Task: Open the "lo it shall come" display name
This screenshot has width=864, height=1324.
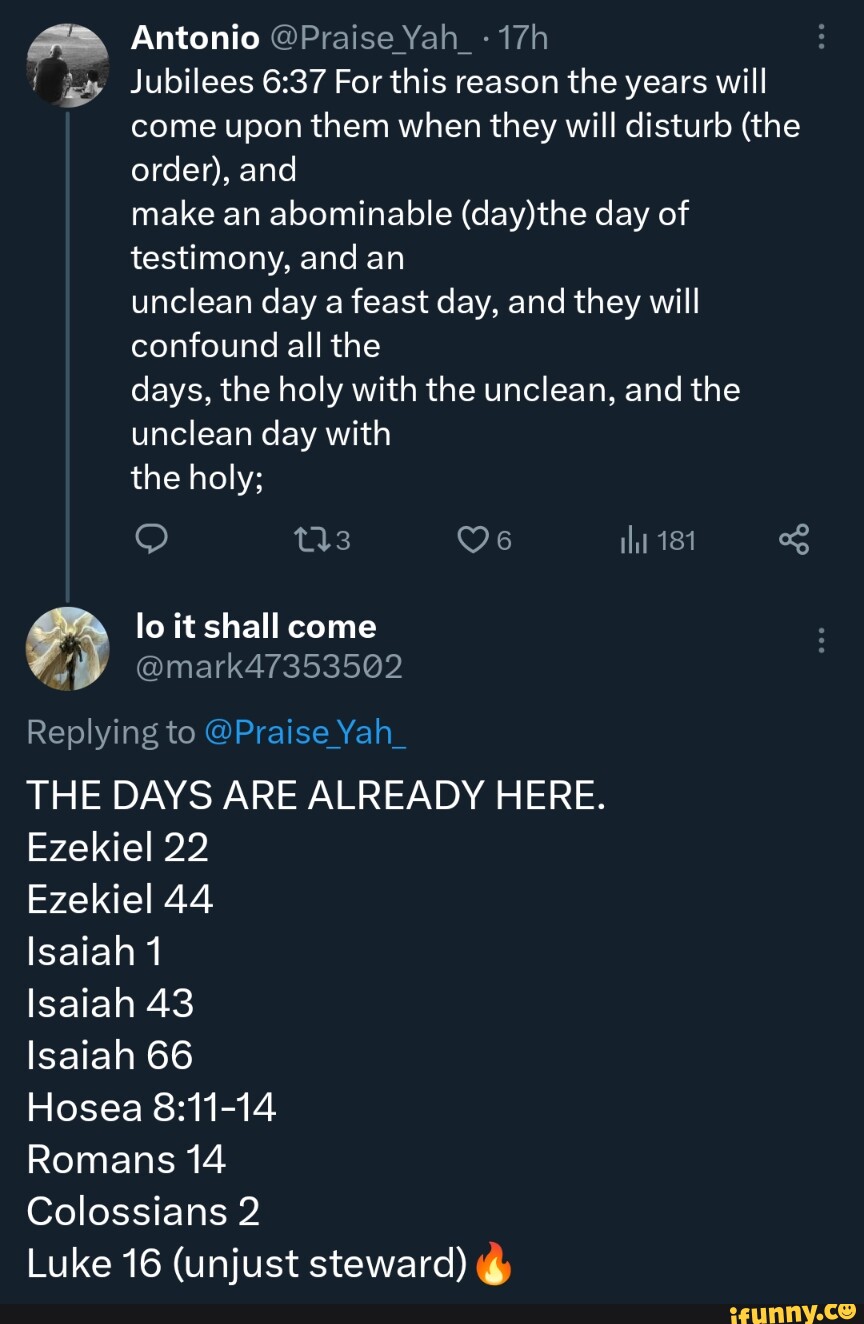Action: coord(255,626)
